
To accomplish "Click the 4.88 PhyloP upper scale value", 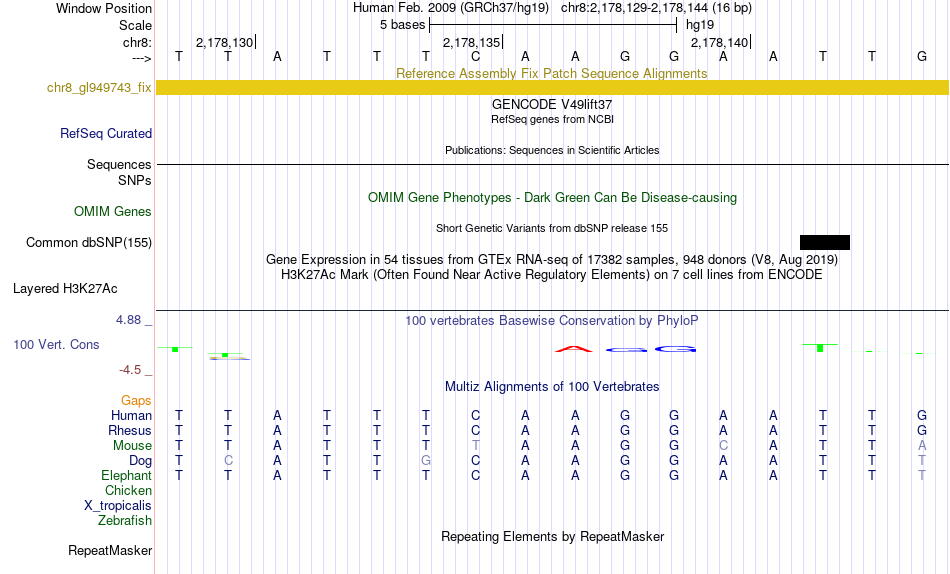I will [128, 319].
